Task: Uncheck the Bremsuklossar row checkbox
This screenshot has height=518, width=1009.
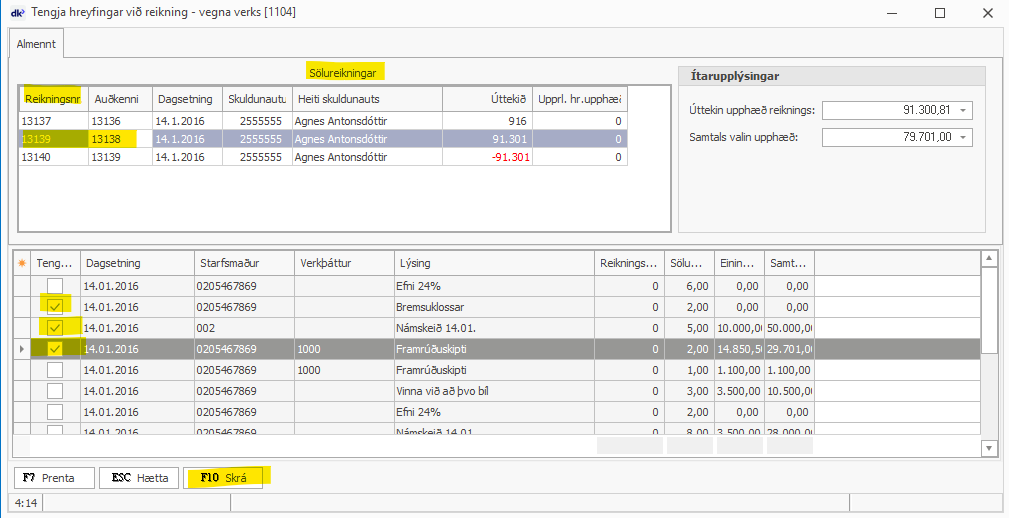Action: click(56, 306)
